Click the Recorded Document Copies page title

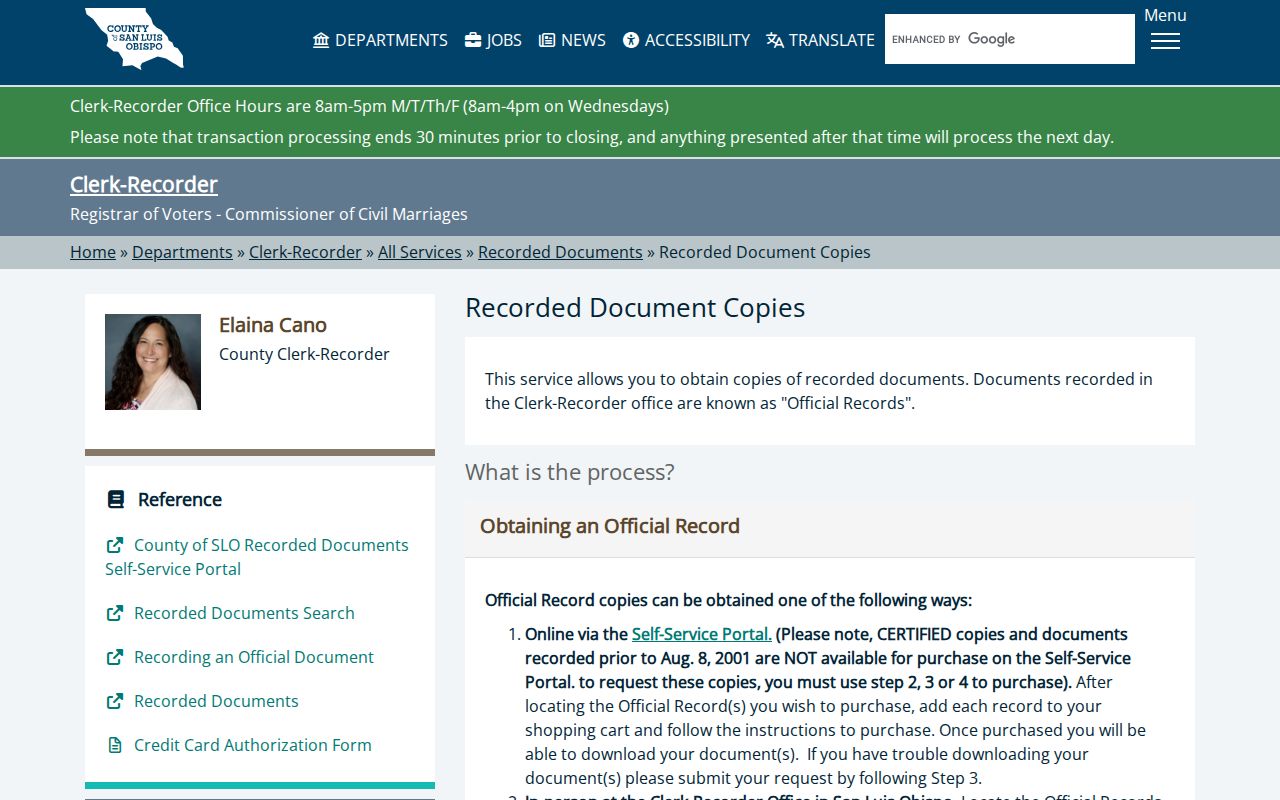click(x=635, y=308)
